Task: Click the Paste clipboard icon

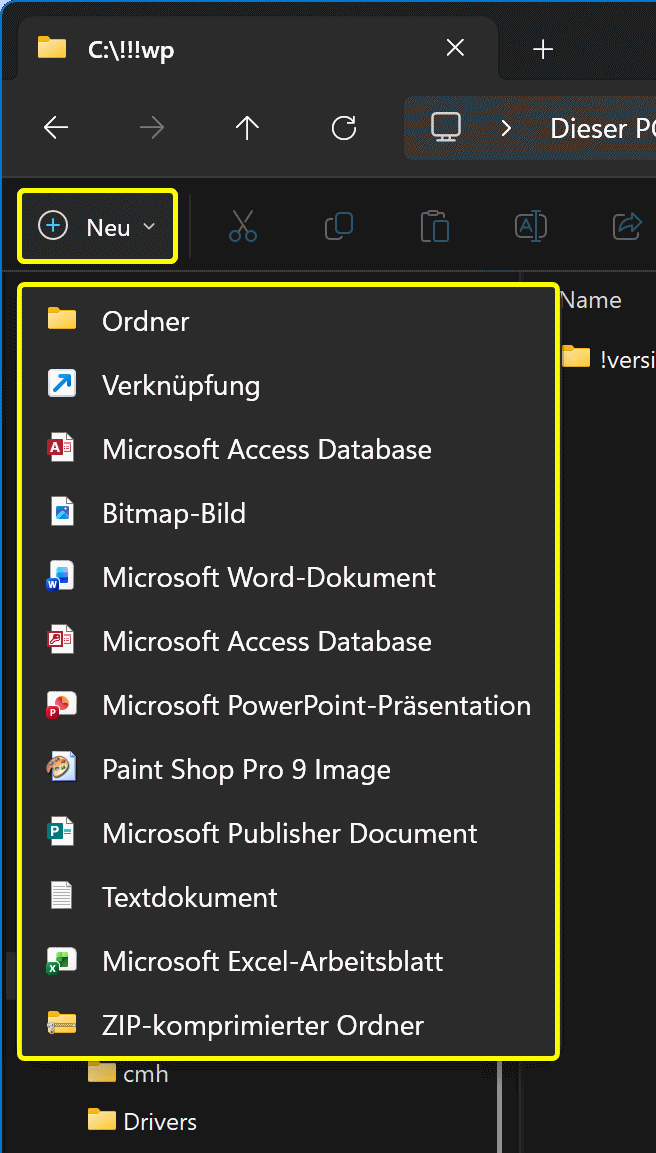Action: point(435,227)
